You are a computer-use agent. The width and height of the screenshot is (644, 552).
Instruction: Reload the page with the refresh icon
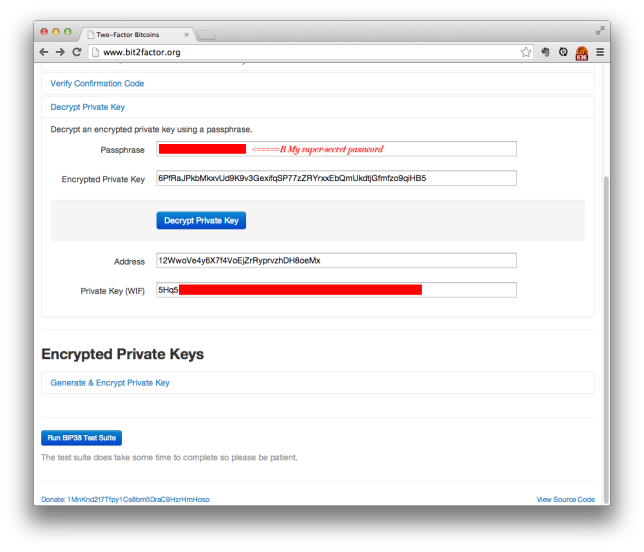click(77, 52)
